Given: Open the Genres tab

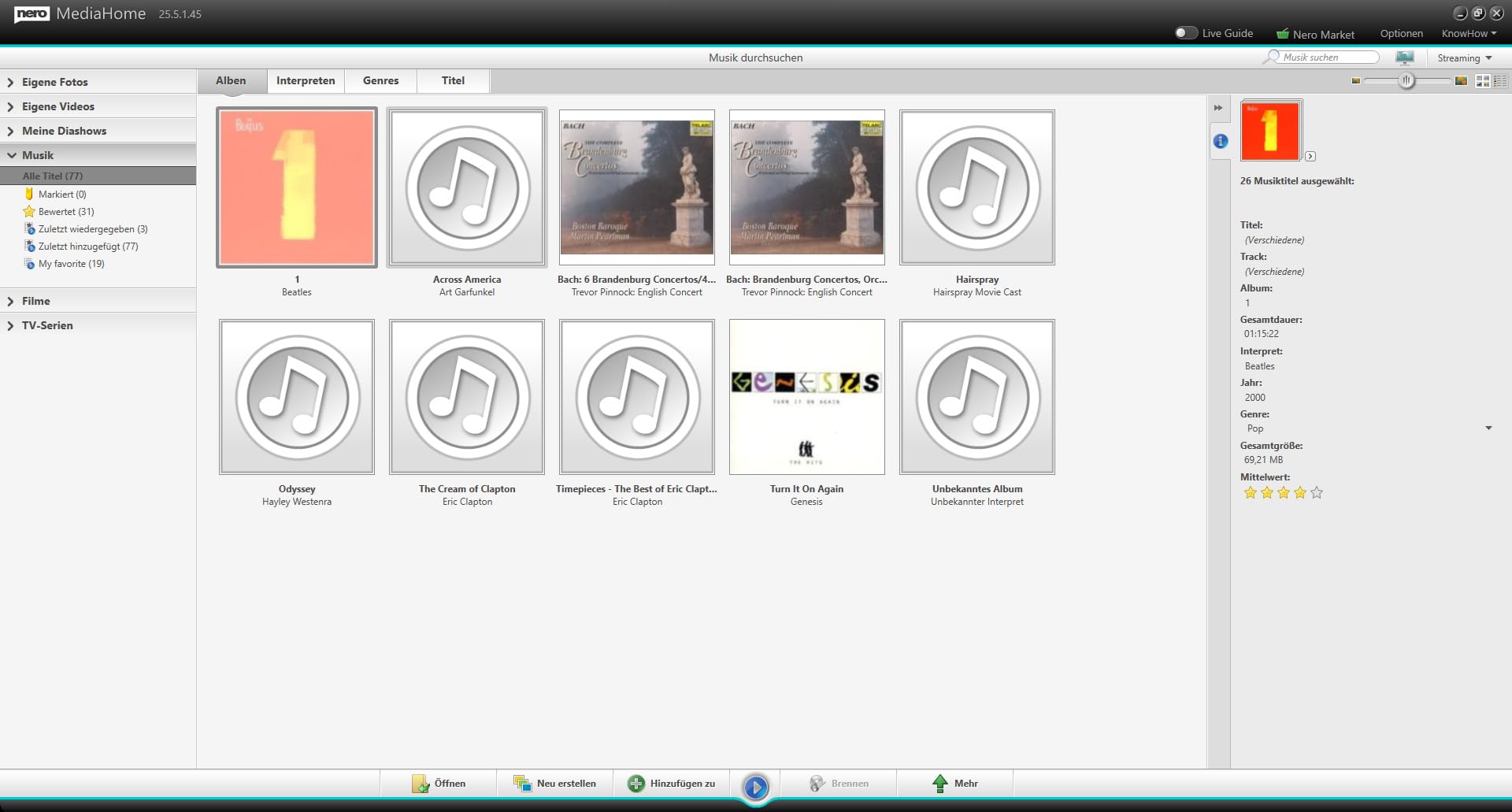Looking at the screenshot, I should 381,80.
